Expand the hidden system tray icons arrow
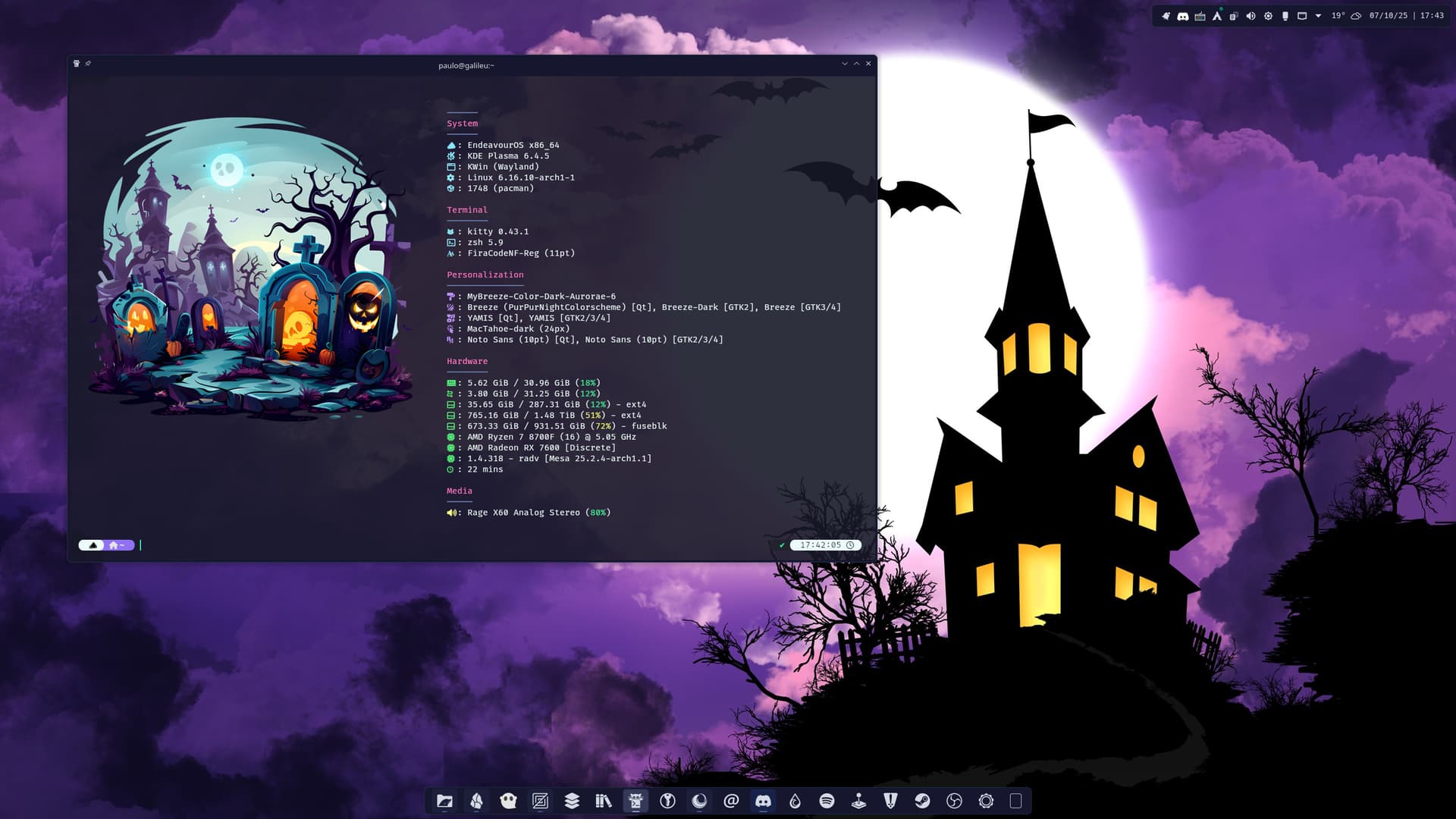Image resolution: width=1456 pixels, height=819 pixels. click(1318, 16)
